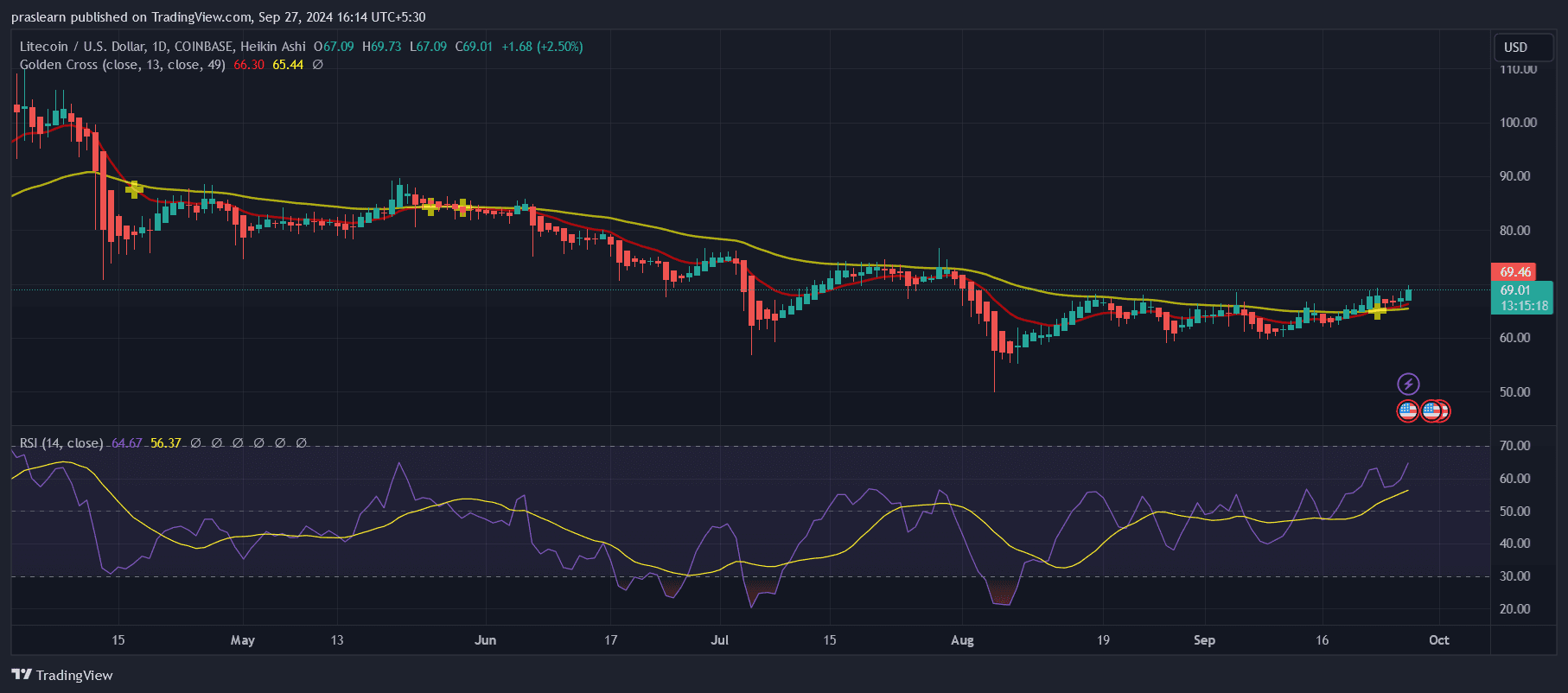1568x693 pixels.
Task: Click the Aug label on time axis
Action: [x=962, y=640]
